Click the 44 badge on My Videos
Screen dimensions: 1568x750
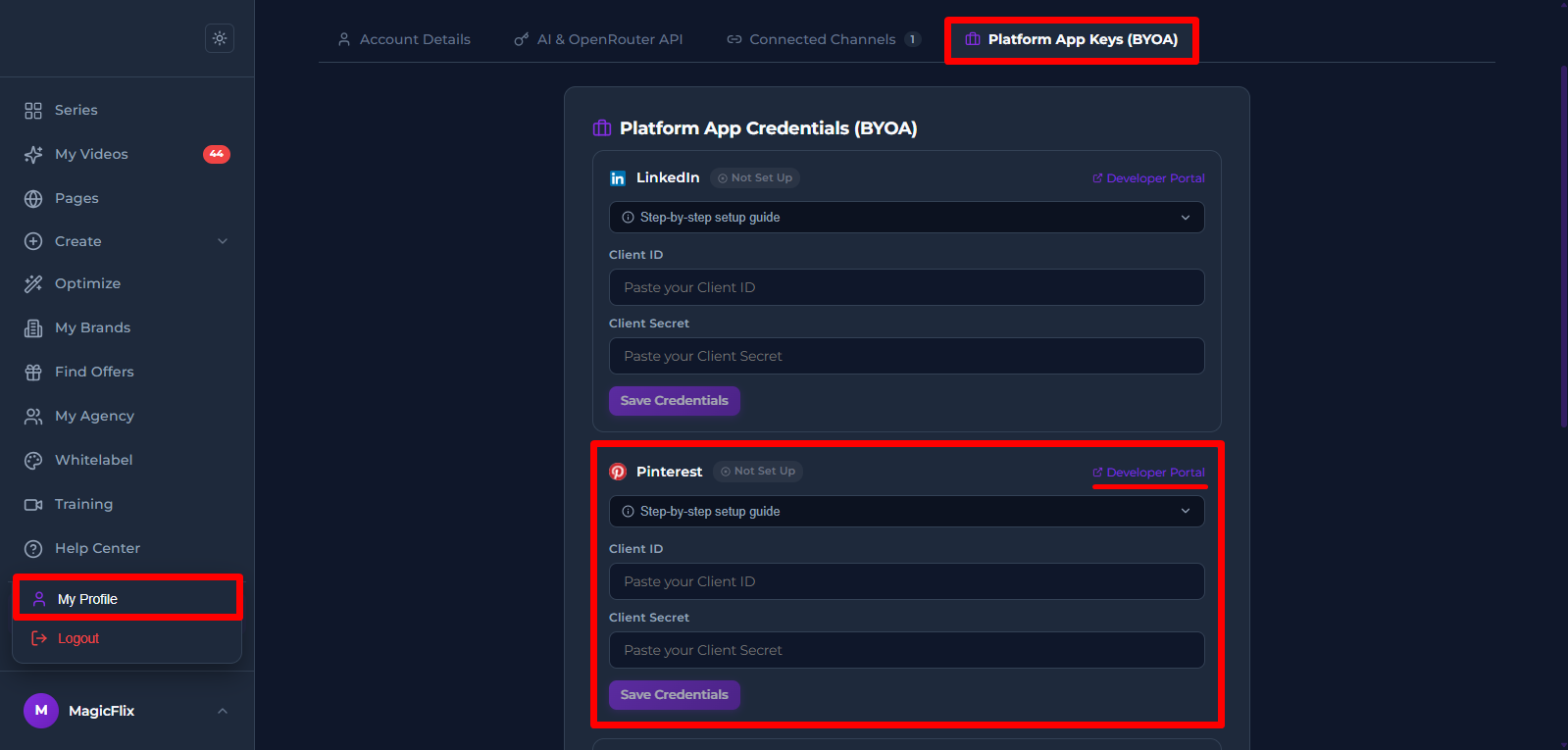click(217, 154)
